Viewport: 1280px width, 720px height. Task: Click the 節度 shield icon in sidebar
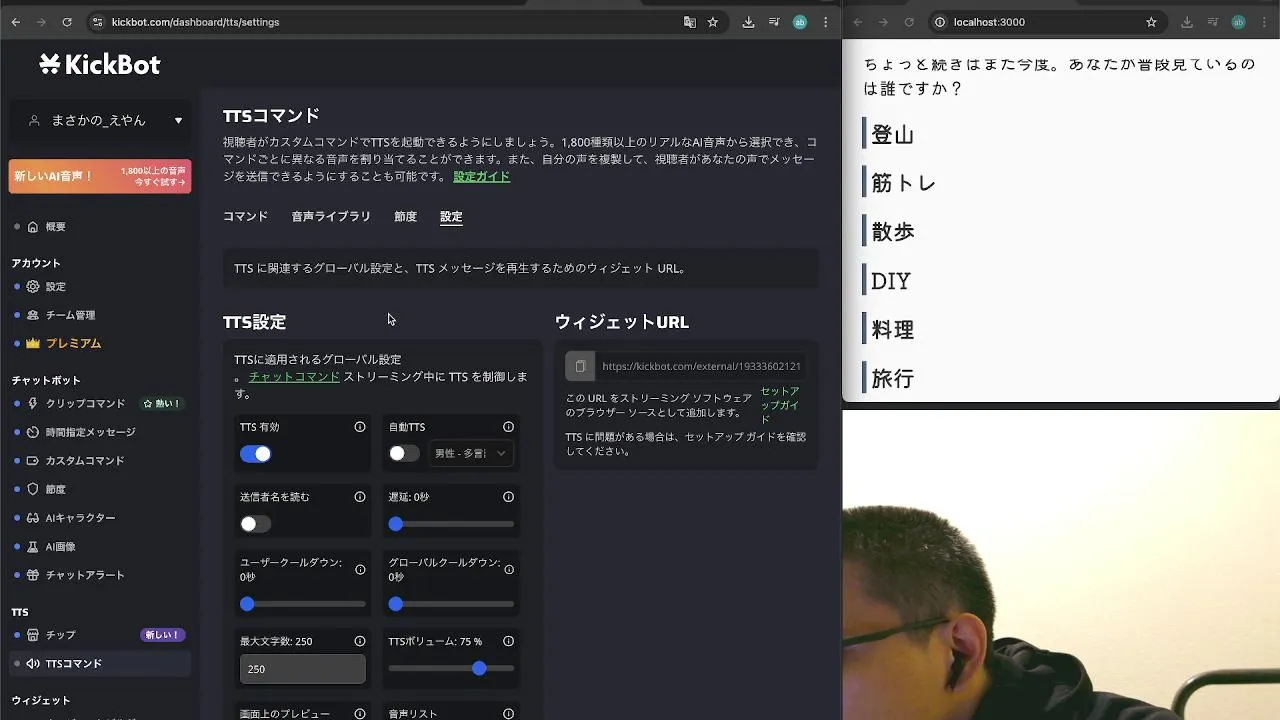pos(33,489)
